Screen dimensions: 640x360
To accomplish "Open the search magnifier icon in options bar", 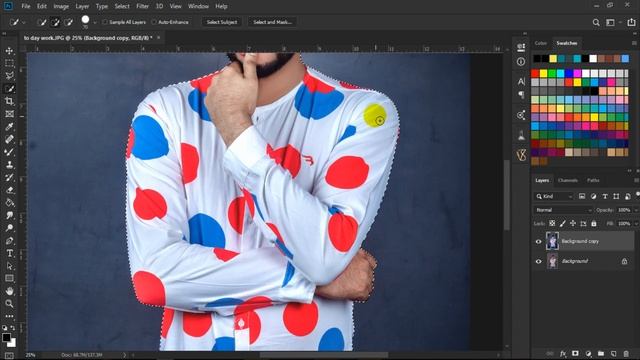I will (596, 22).
